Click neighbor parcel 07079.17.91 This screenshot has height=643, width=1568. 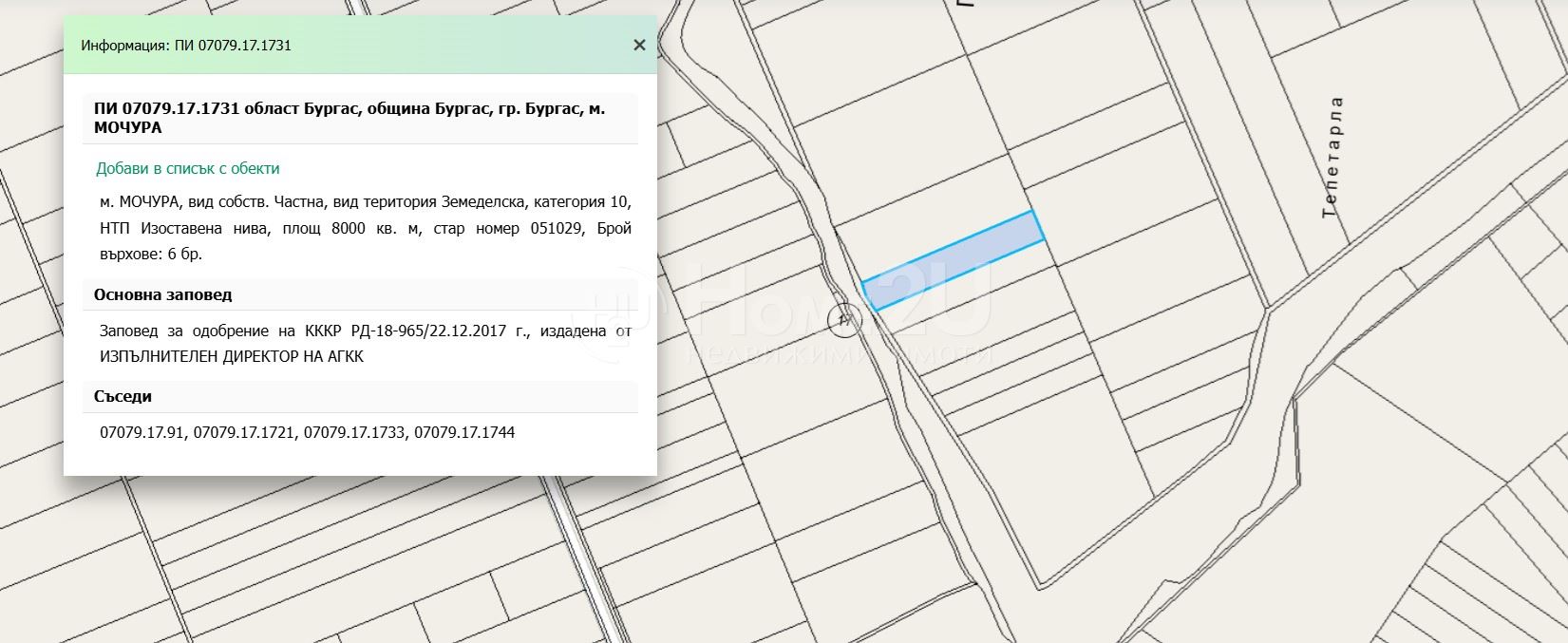[142, 432]
